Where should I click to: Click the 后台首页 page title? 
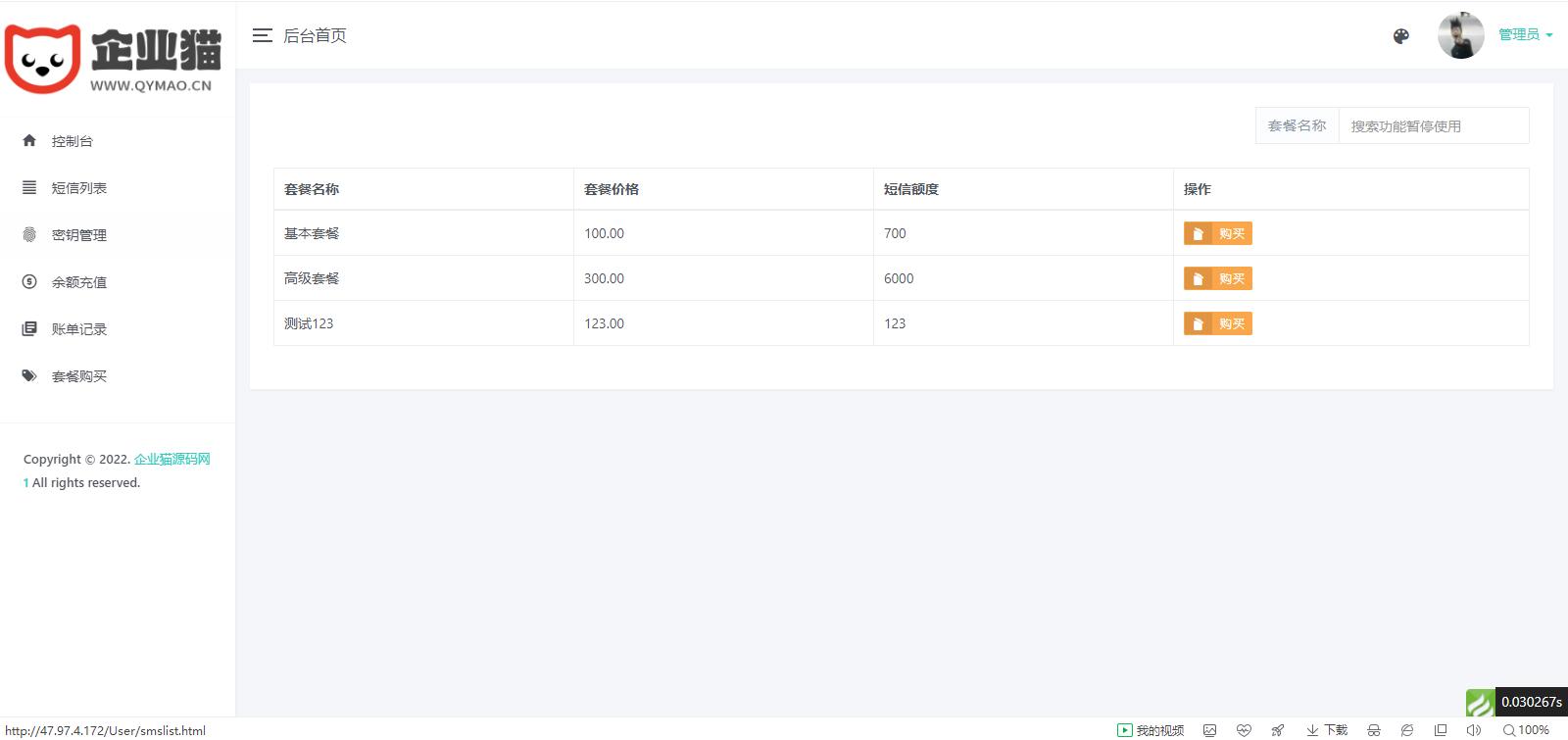[315, 35]
